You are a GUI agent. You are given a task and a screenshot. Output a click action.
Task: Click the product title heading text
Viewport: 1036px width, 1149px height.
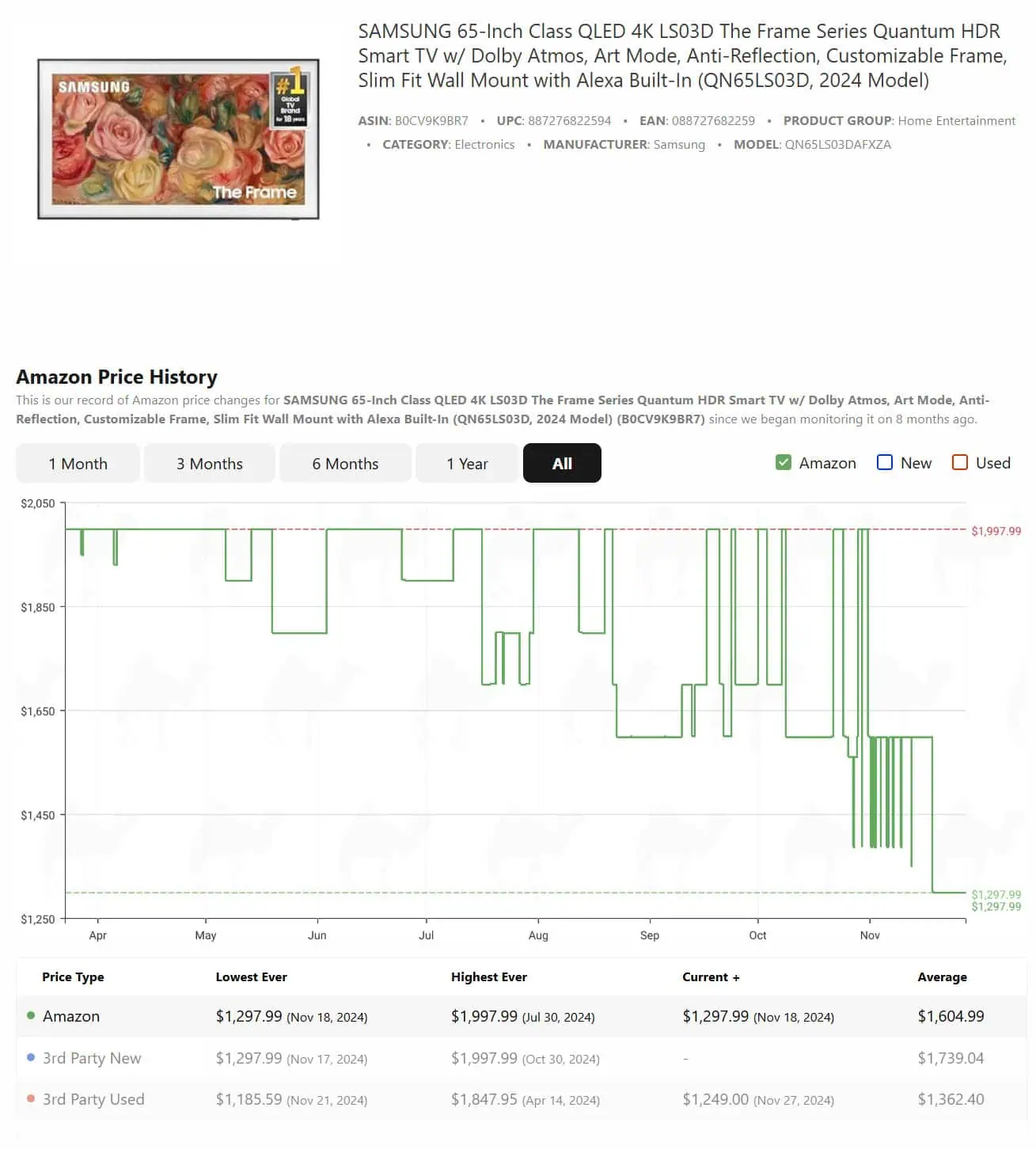click(681, 55)
